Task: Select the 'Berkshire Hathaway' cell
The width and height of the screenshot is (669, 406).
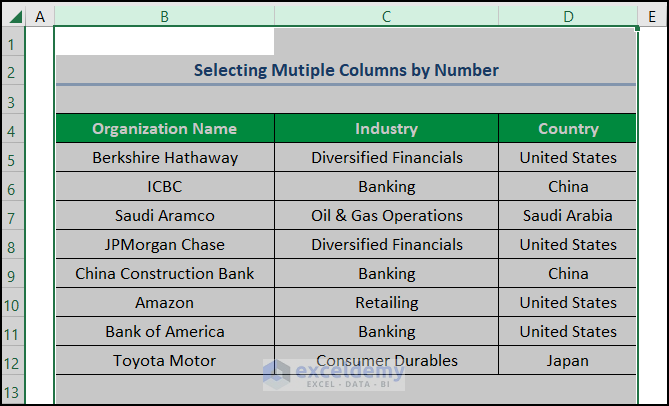Action: tap(164, 158)
